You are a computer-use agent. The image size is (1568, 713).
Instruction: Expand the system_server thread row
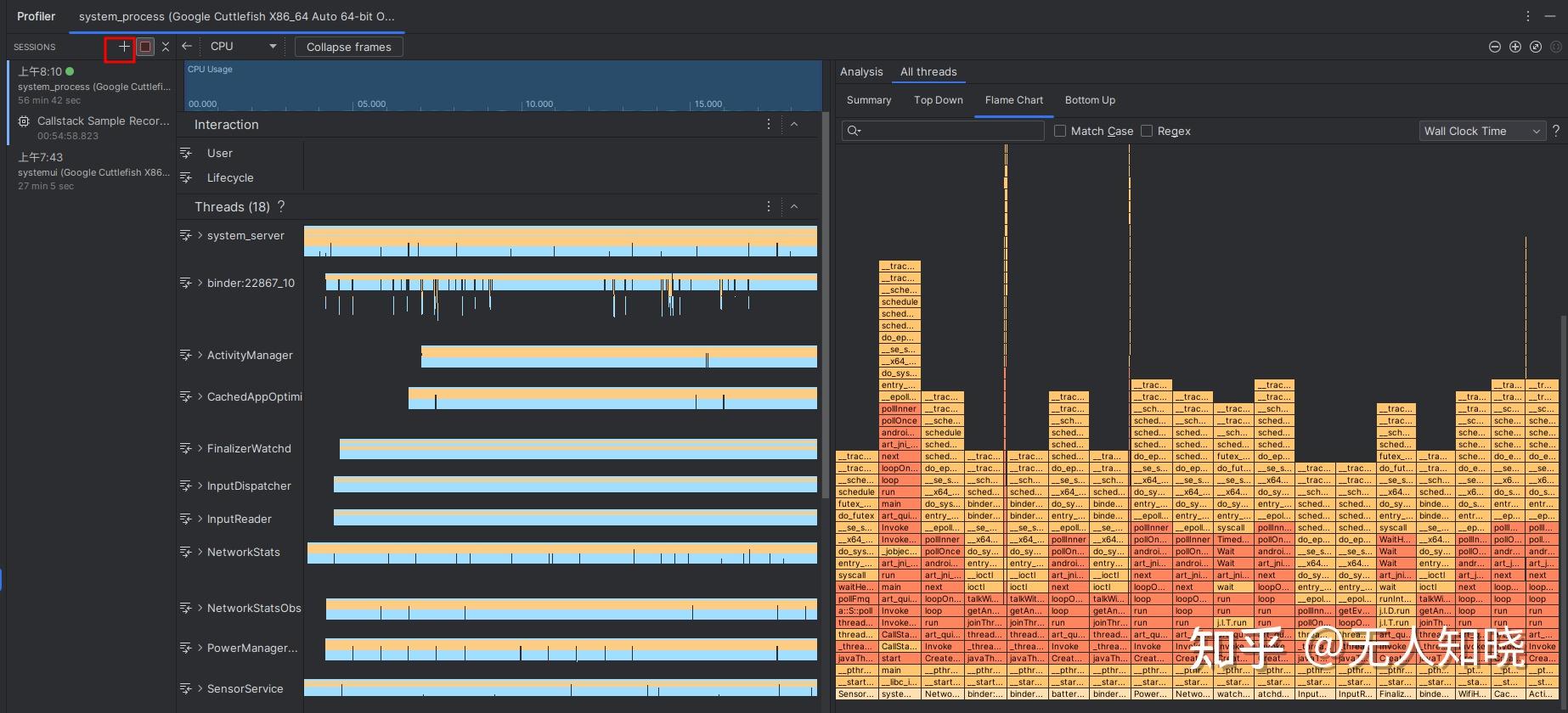coord(200,236)
